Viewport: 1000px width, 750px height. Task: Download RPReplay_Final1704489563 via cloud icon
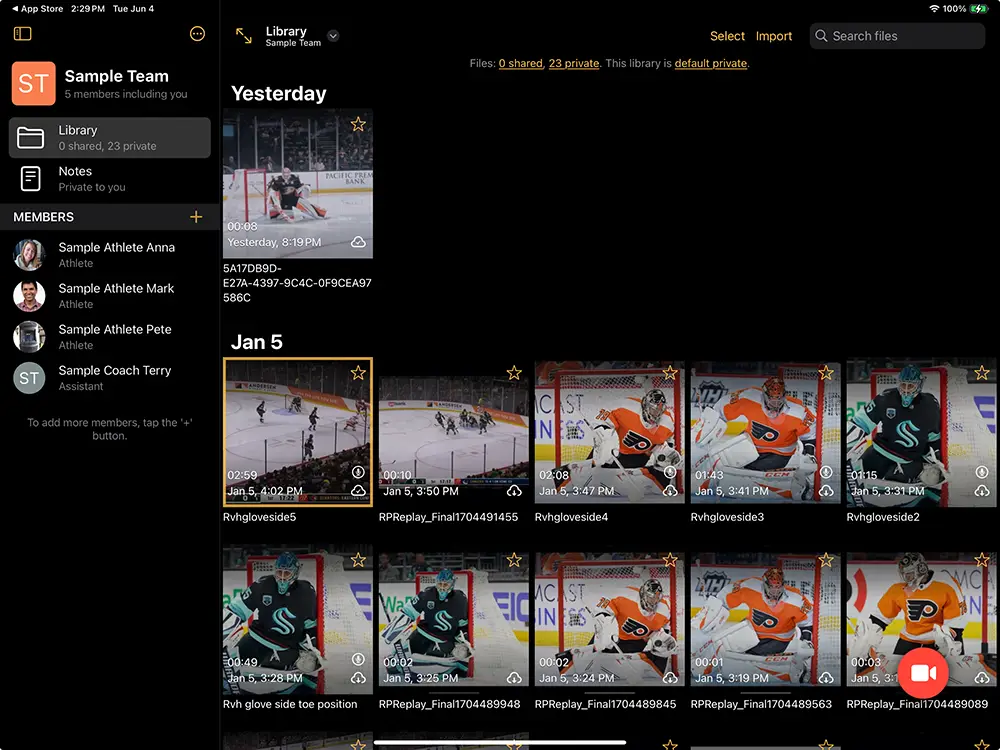coord(826,678)
